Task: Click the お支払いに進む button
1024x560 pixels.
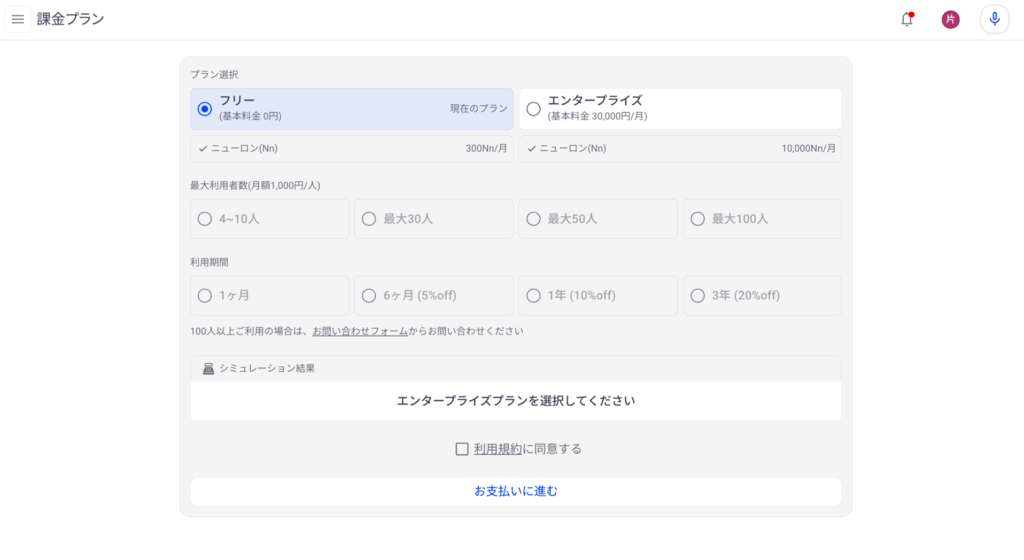Action: coord(516,491)
